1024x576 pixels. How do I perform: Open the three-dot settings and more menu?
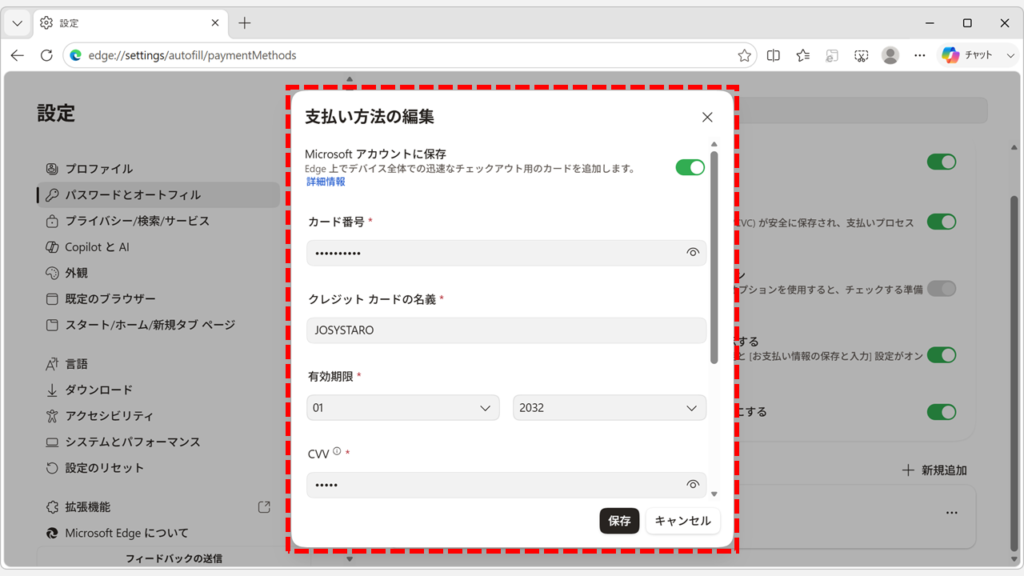pos(920,56)
